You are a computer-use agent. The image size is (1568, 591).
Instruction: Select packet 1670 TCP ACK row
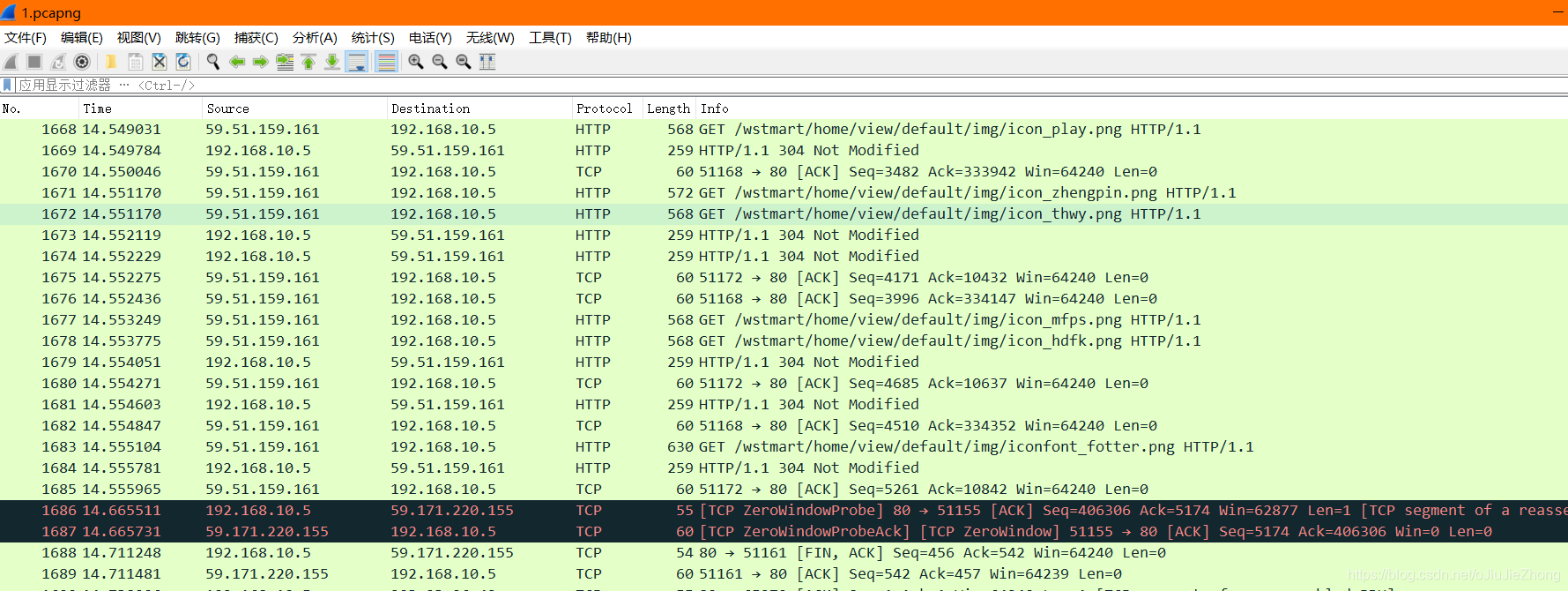[784, 172]
